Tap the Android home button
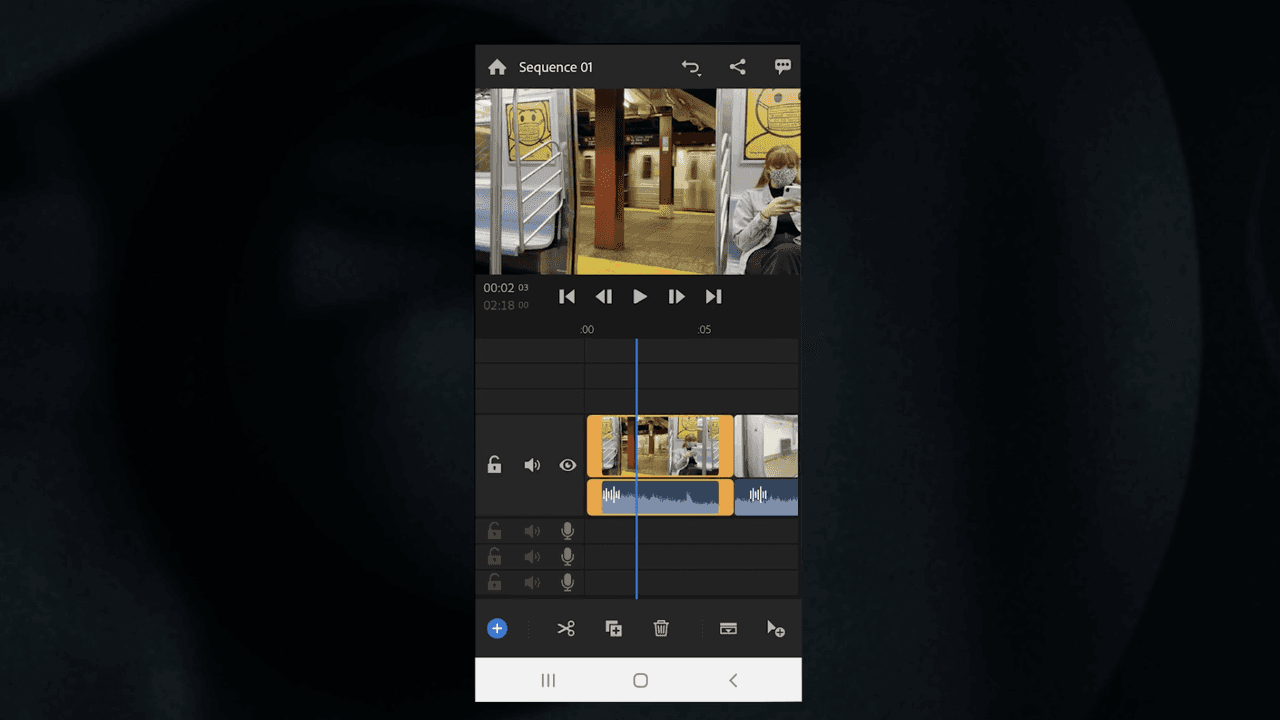Screen dimensions: 1280x720 click(x=641, y=680)
